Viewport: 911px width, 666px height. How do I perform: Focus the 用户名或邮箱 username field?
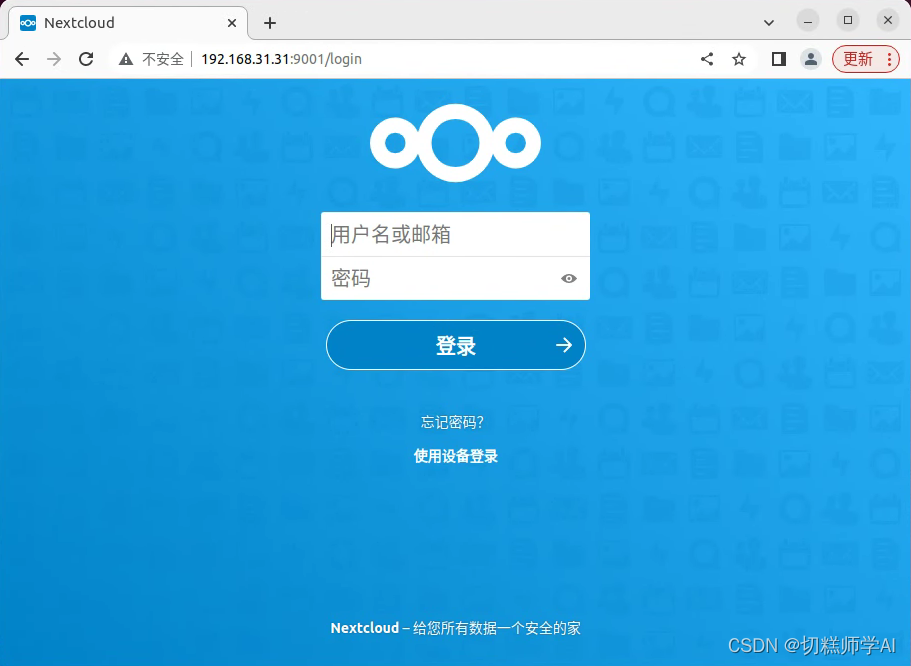456,234
